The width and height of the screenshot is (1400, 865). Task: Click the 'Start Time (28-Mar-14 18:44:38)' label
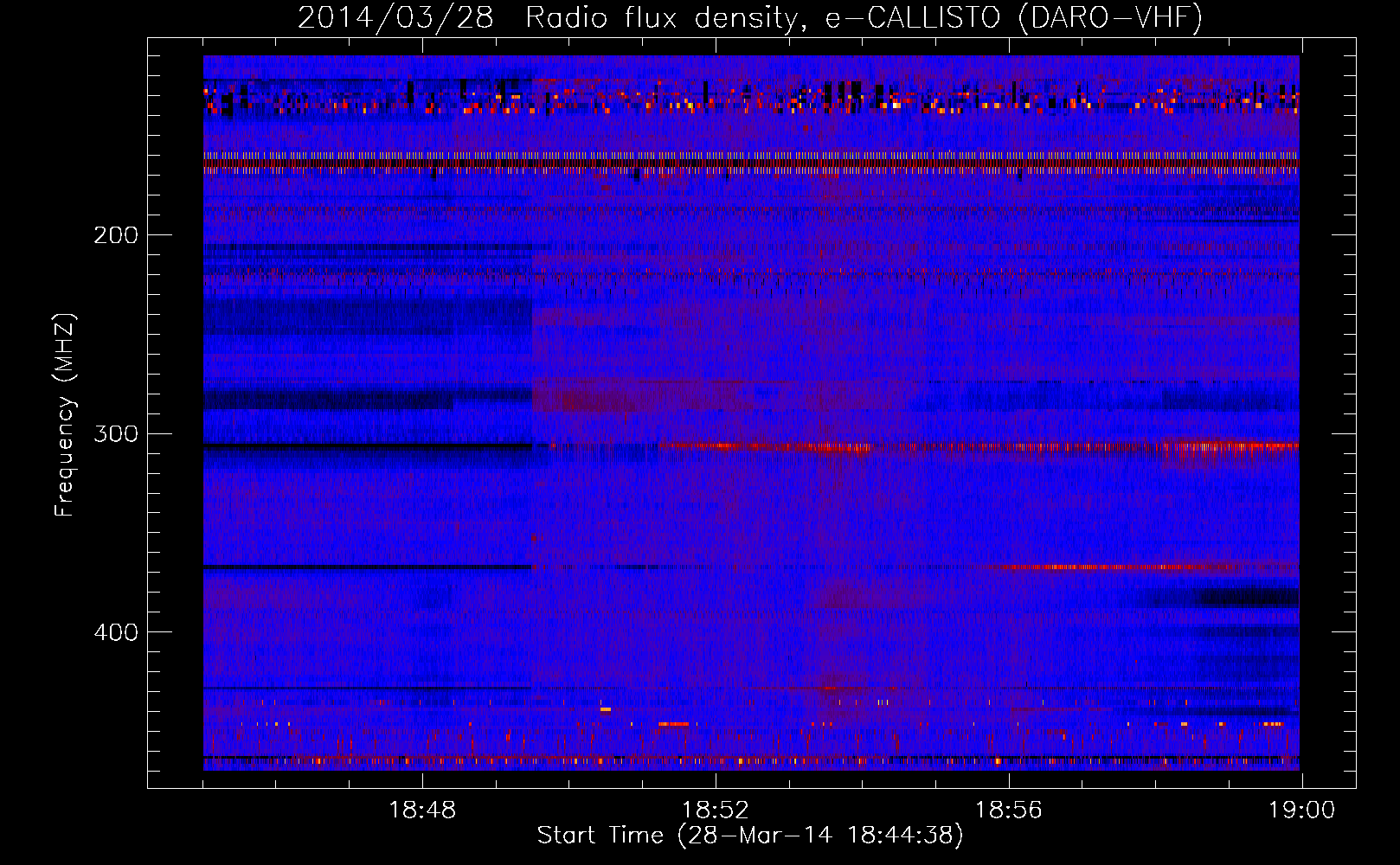[x=750, y=836]
